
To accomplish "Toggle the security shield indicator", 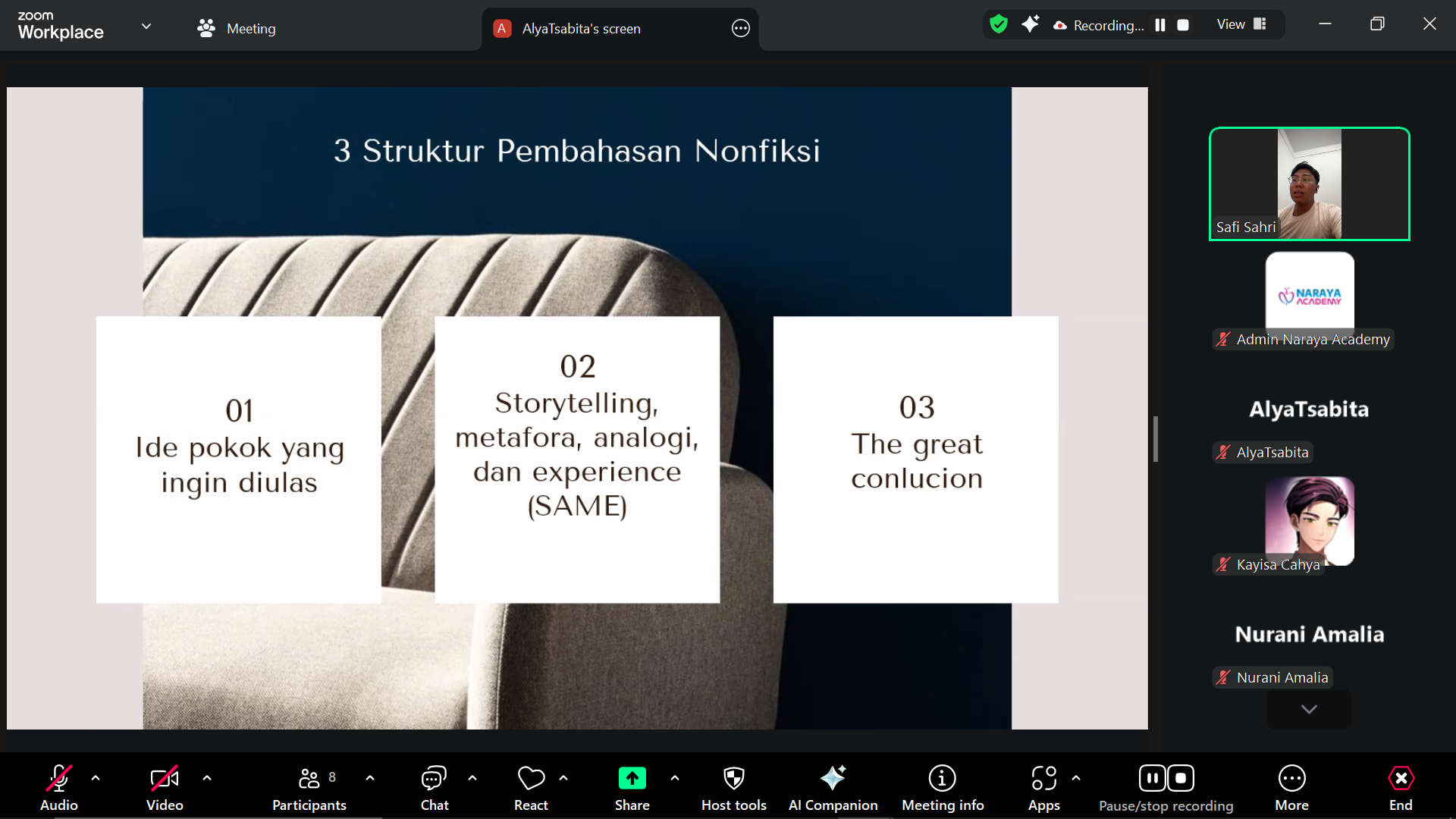I will click(999, 24).
